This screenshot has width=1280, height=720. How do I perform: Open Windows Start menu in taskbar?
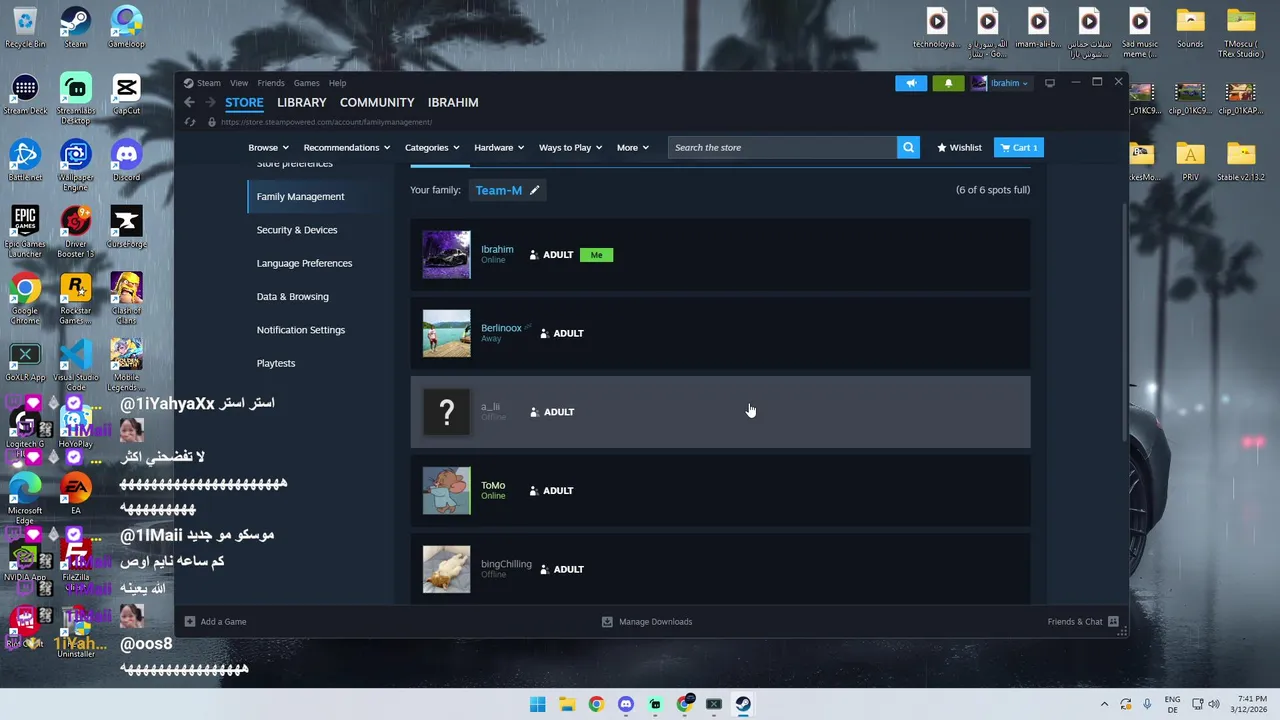(538, 704)
